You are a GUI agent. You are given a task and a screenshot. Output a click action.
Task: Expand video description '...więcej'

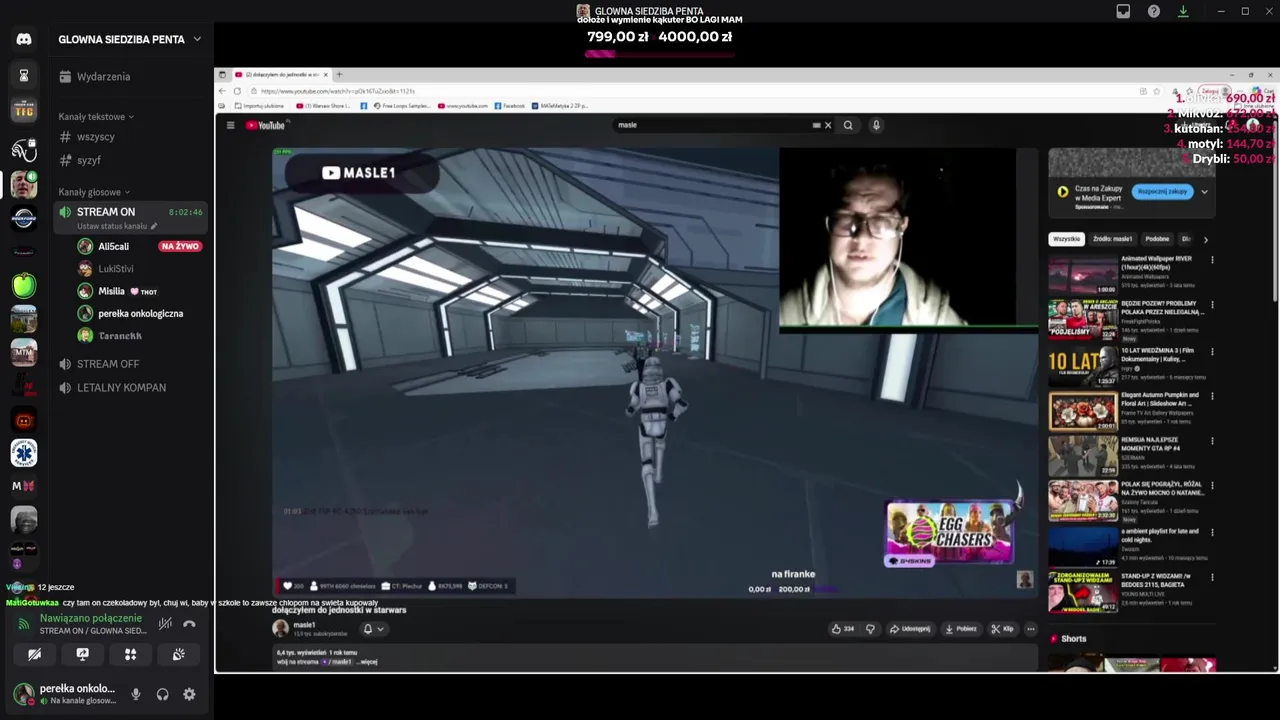click(366, 661)
